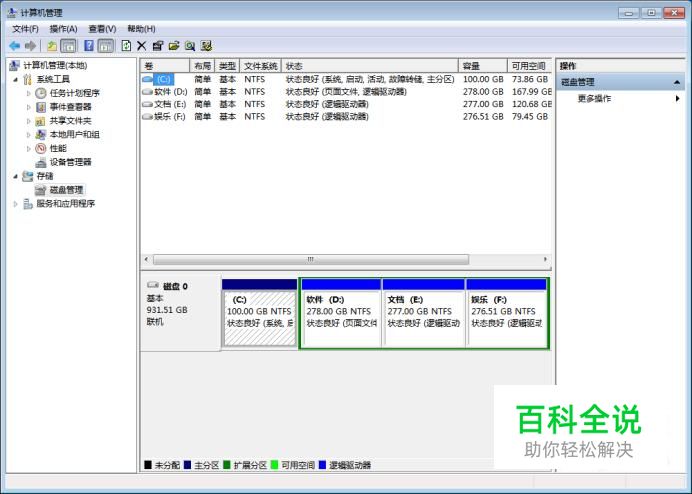Select 计算机管理(本地) root node

55,66
